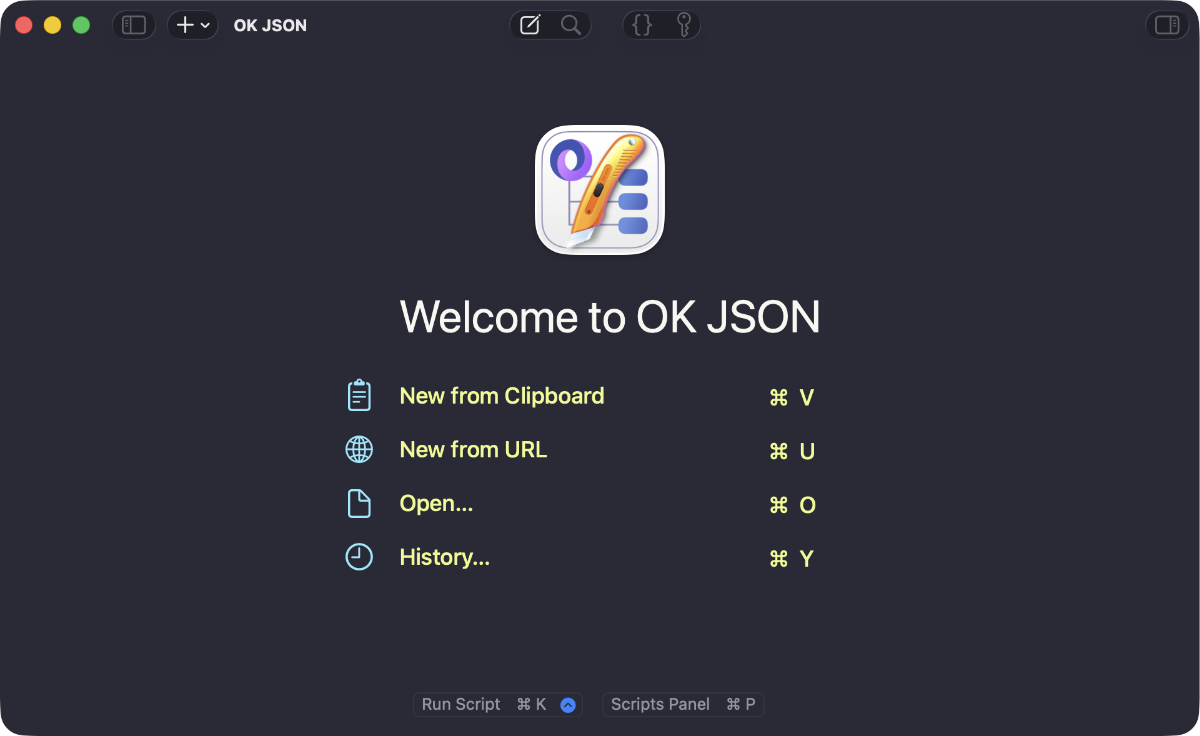Image resolution: width=1200 pixels, height=736 pixels.
Task: Click the document file icon
Action: [x=359, y=503]
